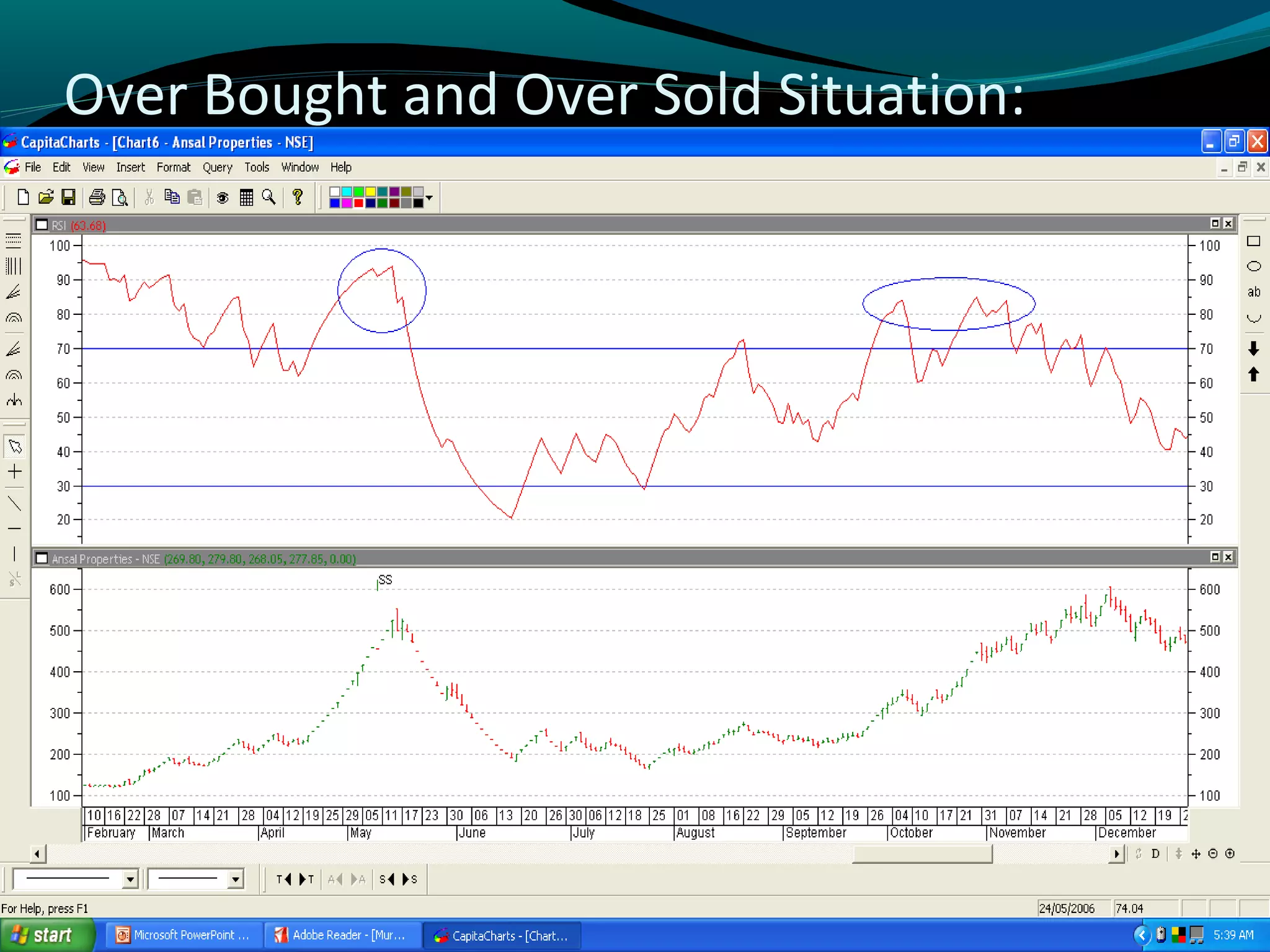Open the first line style dropdown
Screen dimensions: 1270x952
coord(130,879)
